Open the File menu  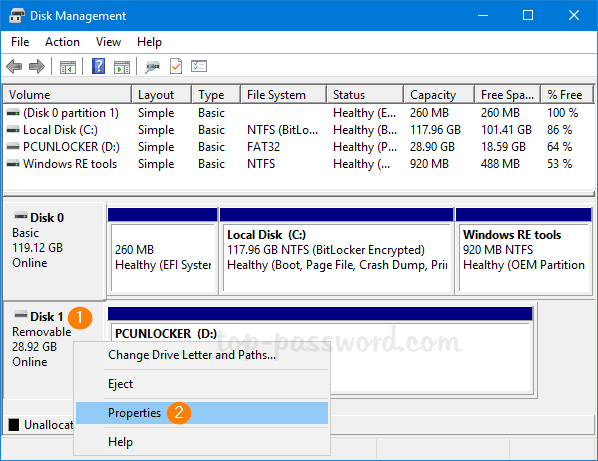pyautogui.click(x=20, y=42)
